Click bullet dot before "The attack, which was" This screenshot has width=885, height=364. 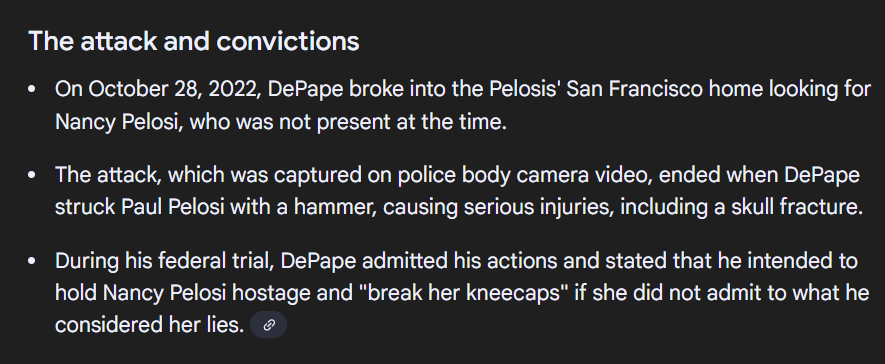click(32, 175)
